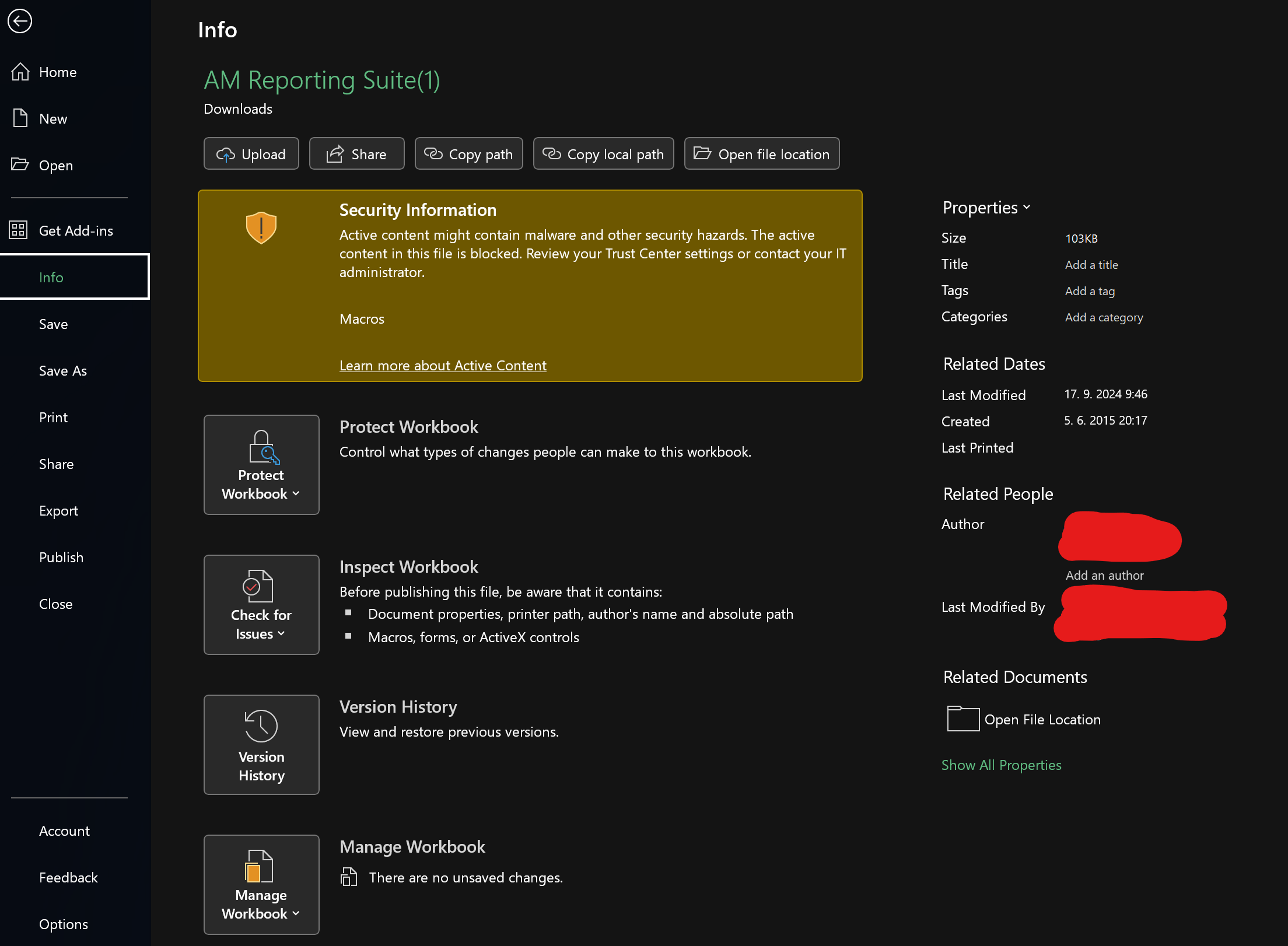The image size is (1288, 946).
Task: Expand the Manage Workbook dropdown
Action: tap(261, 885)
